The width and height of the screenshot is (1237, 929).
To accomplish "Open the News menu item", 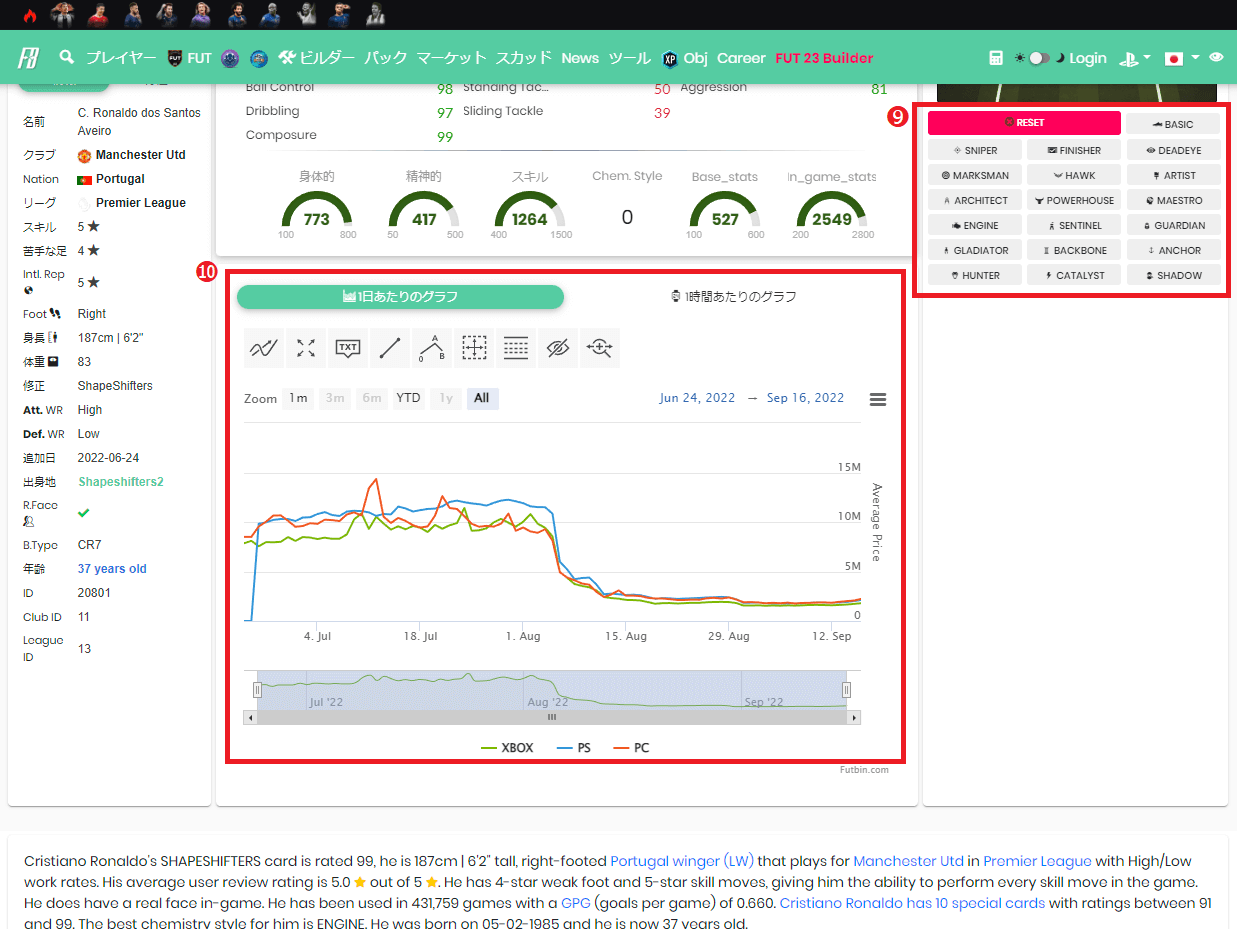I will (580, 58).
